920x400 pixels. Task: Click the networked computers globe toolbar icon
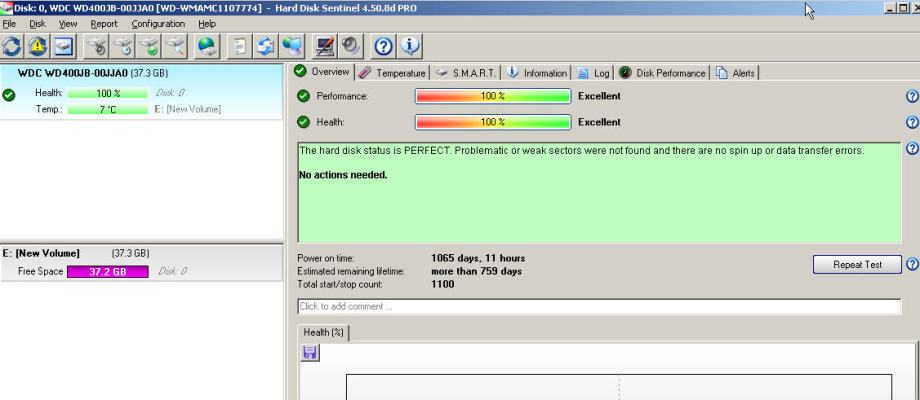click(292, 46)
